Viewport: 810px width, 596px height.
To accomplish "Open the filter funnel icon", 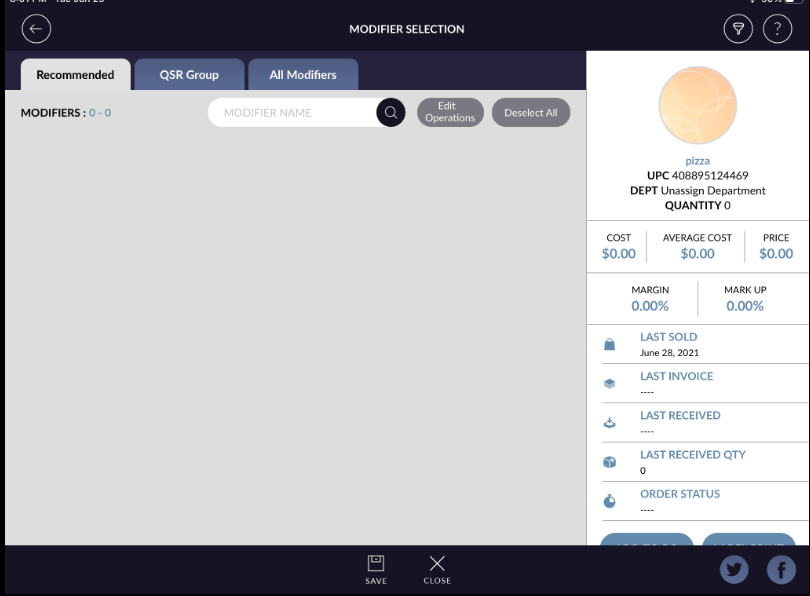I will [x=738, y=29].
